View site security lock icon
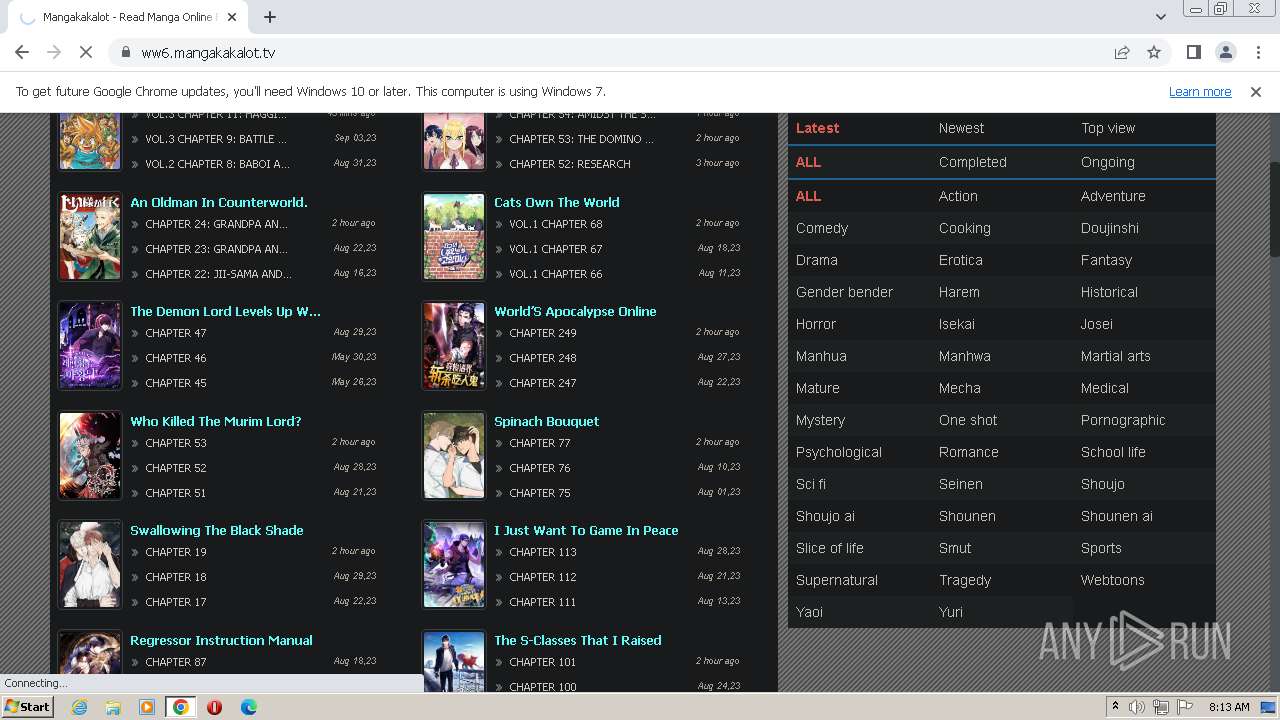The image size is (1280, 720). tap(125, 52)
